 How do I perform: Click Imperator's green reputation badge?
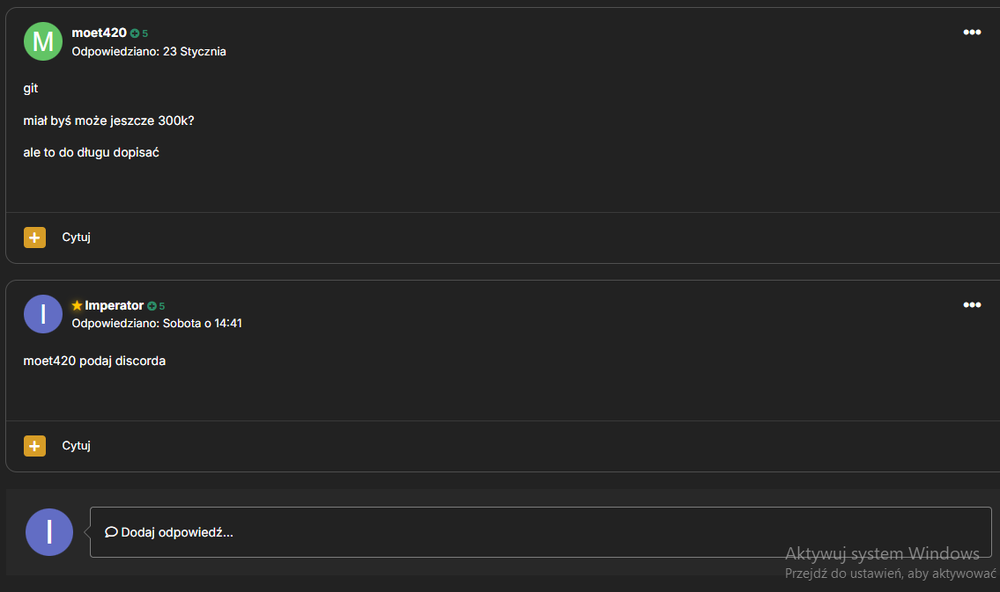point(156,306)
